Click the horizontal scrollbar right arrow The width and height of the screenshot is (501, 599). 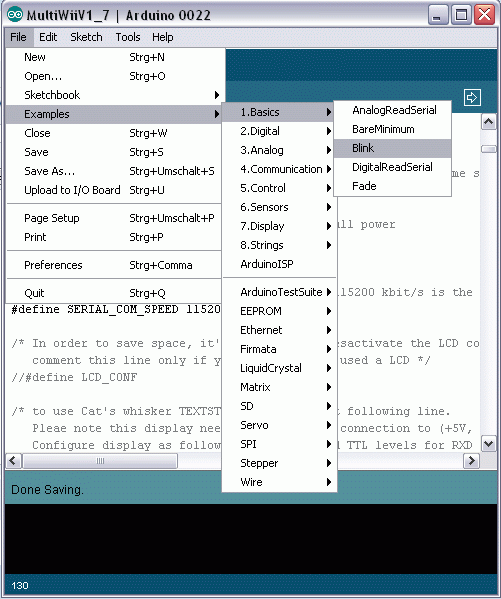coord(471,461)
